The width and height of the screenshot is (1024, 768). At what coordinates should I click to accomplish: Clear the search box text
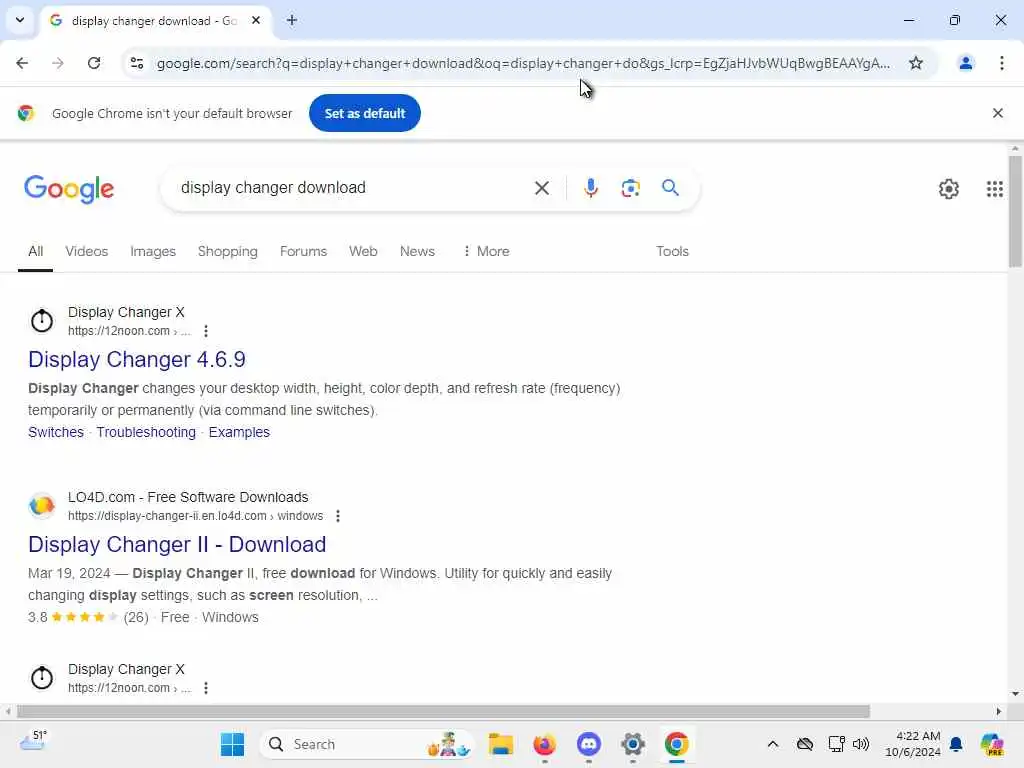tap(541, 188)
